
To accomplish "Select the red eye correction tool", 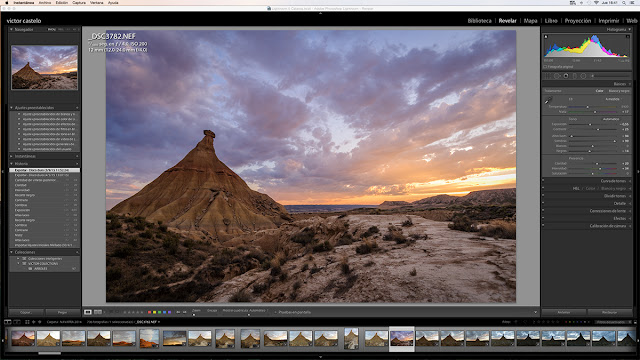I will [566, 76].
